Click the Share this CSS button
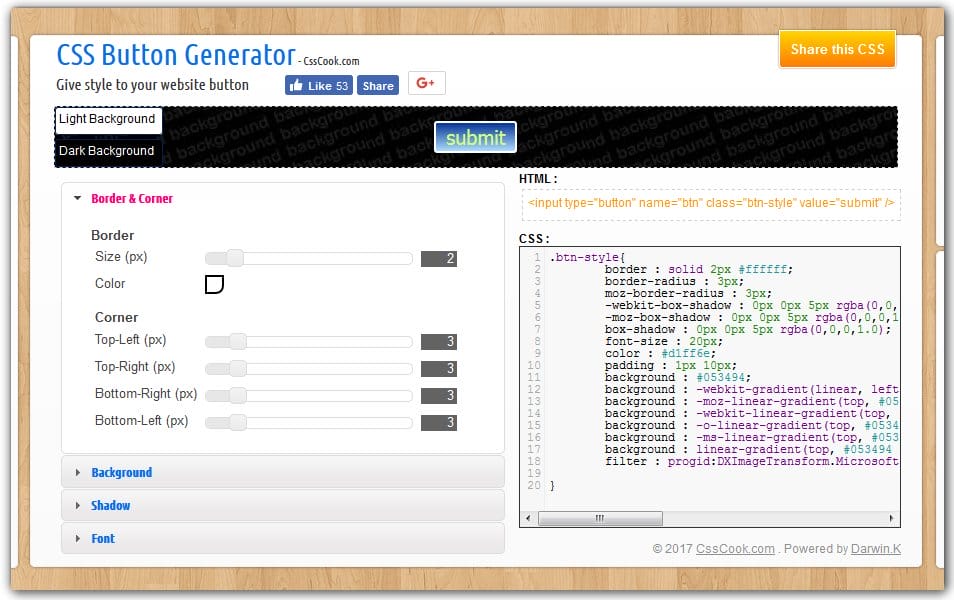Image resolution: width=954 pixels, height=600 pixels. click(837, 49)
